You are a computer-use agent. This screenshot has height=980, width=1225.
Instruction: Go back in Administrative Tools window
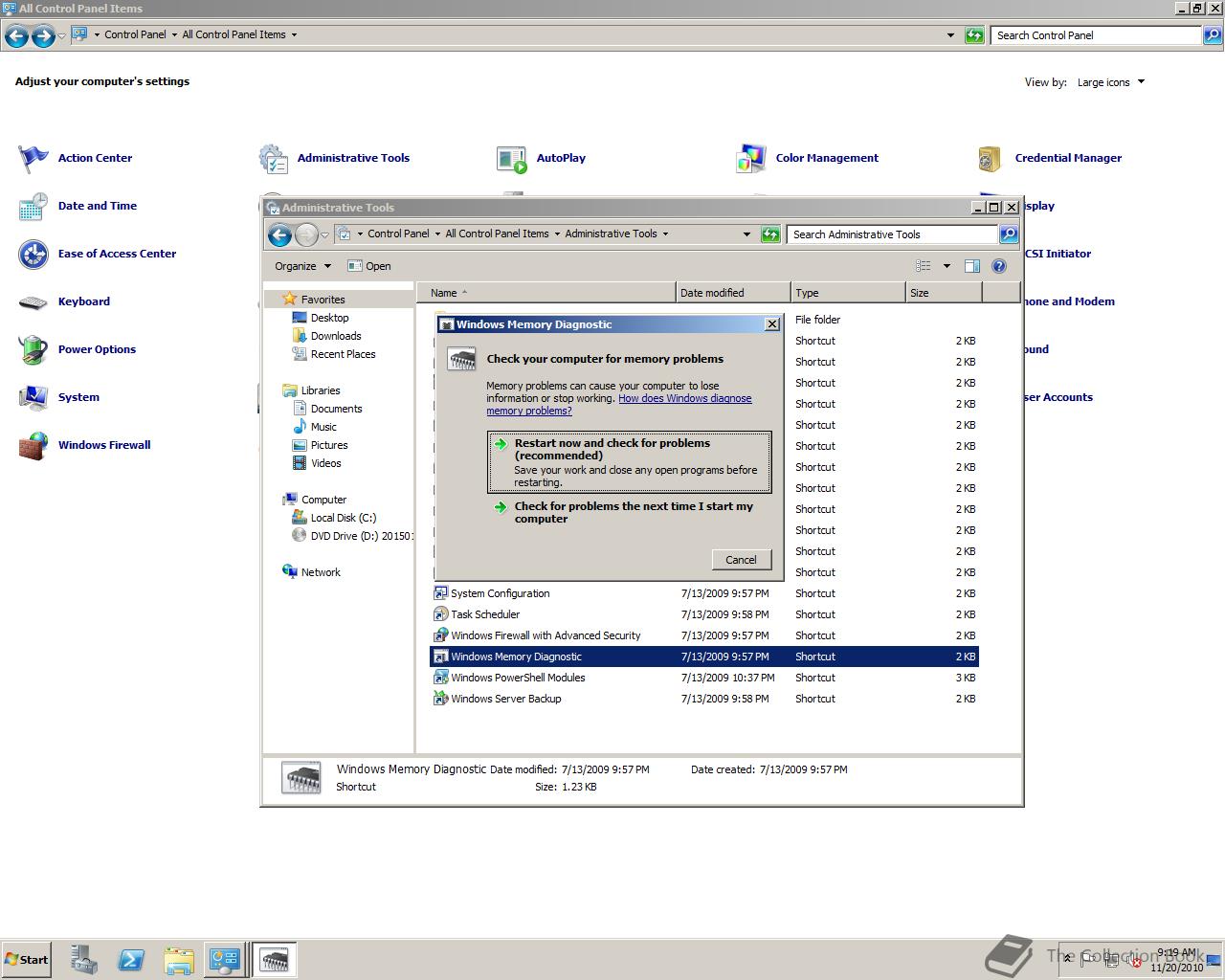[279, 234]
